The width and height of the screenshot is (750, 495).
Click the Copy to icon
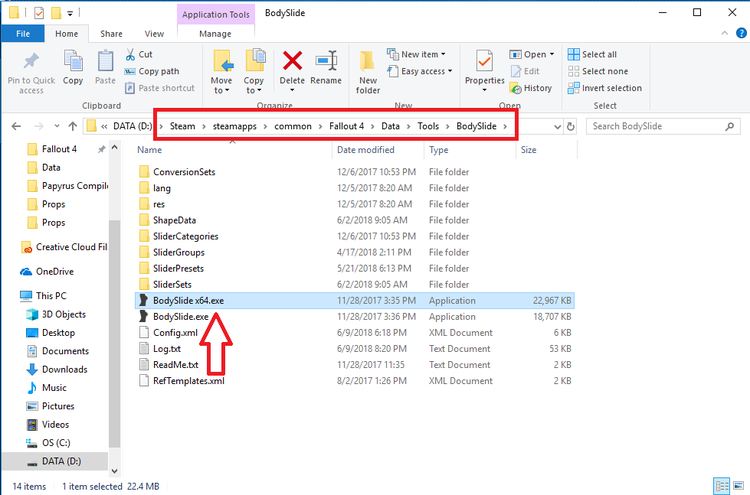point(255,61)
